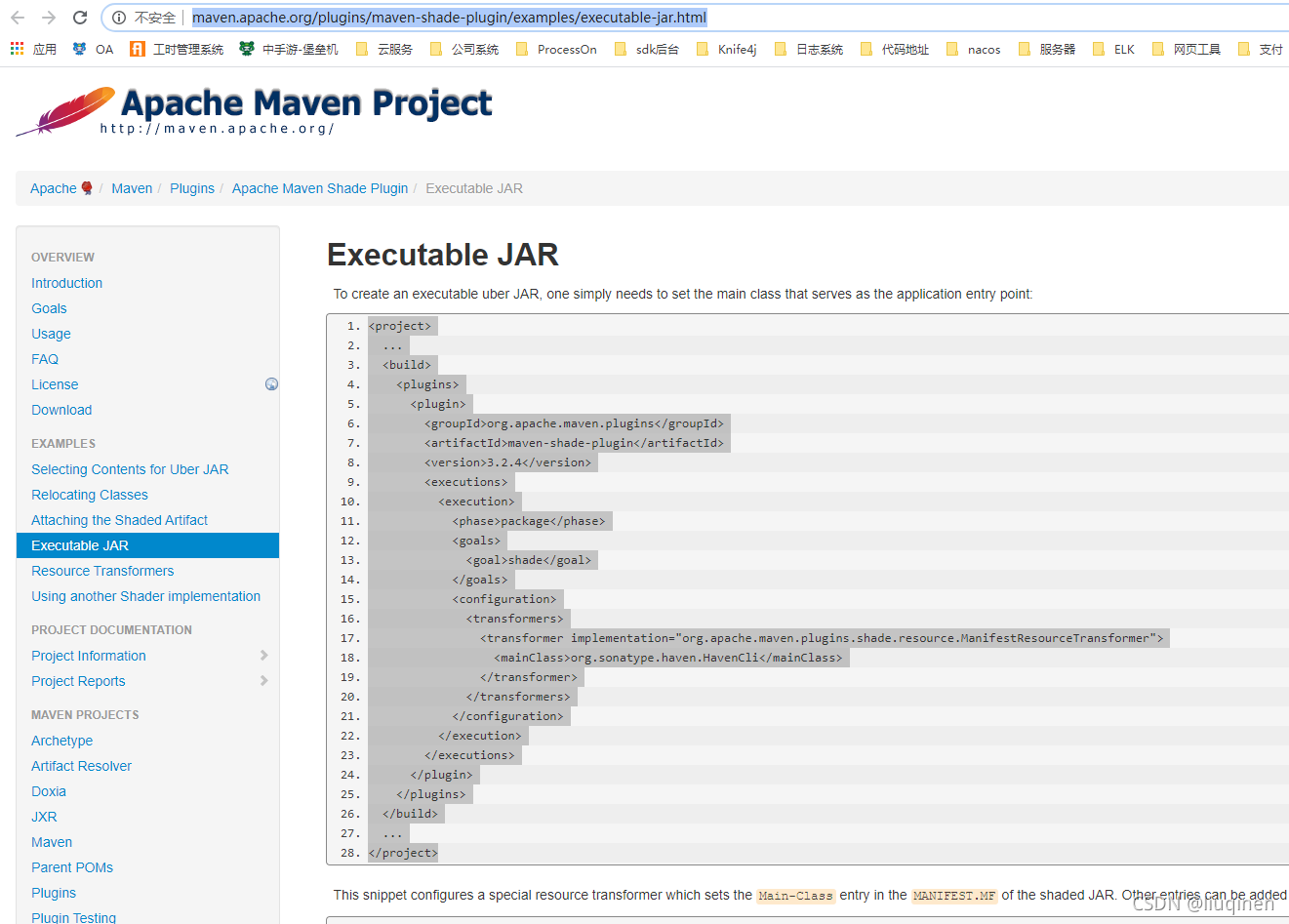
Task: Click the mainClass line in the code
Action: 668,658
